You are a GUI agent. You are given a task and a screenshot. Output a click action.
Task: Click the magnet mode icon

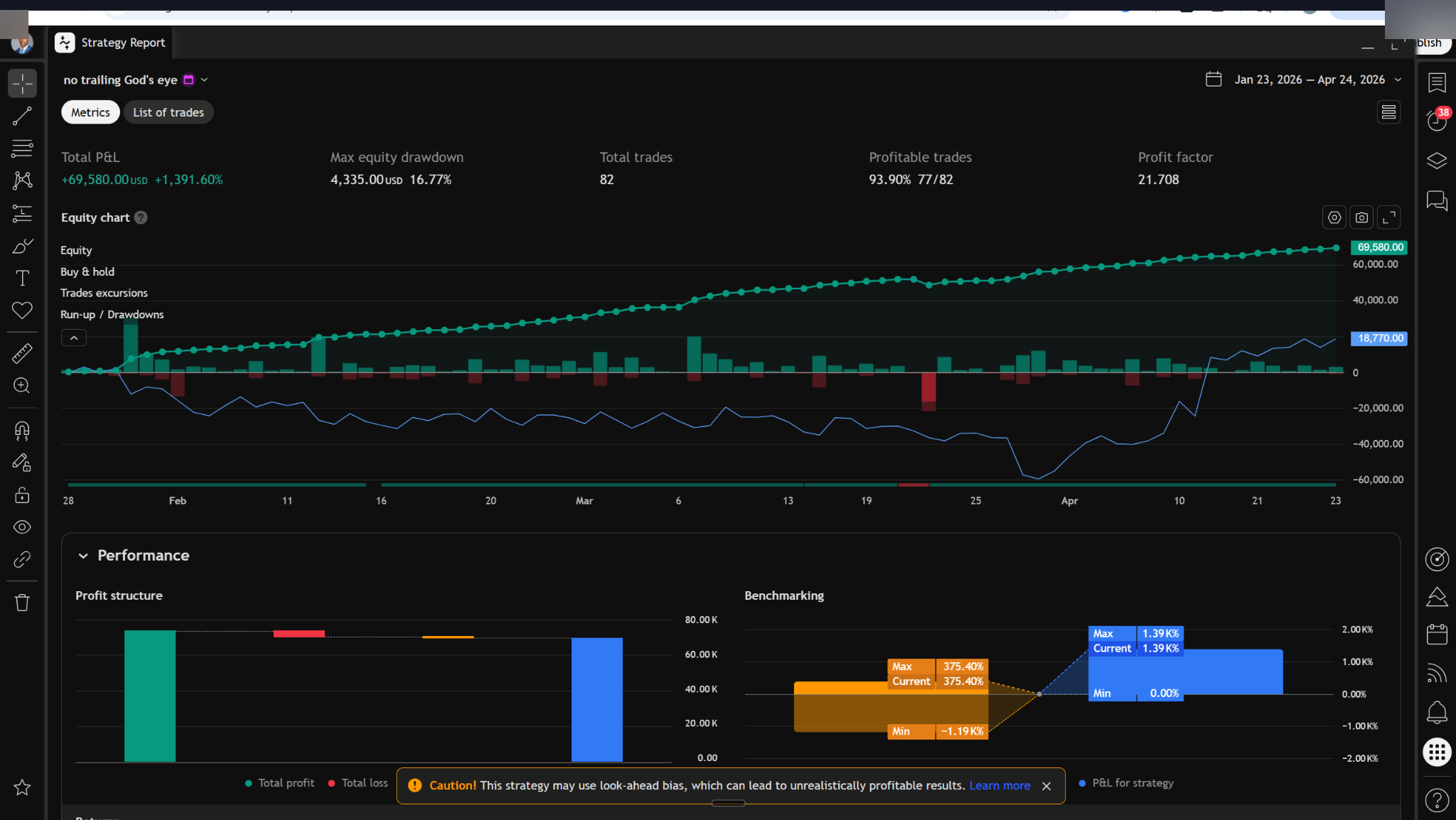22,431
